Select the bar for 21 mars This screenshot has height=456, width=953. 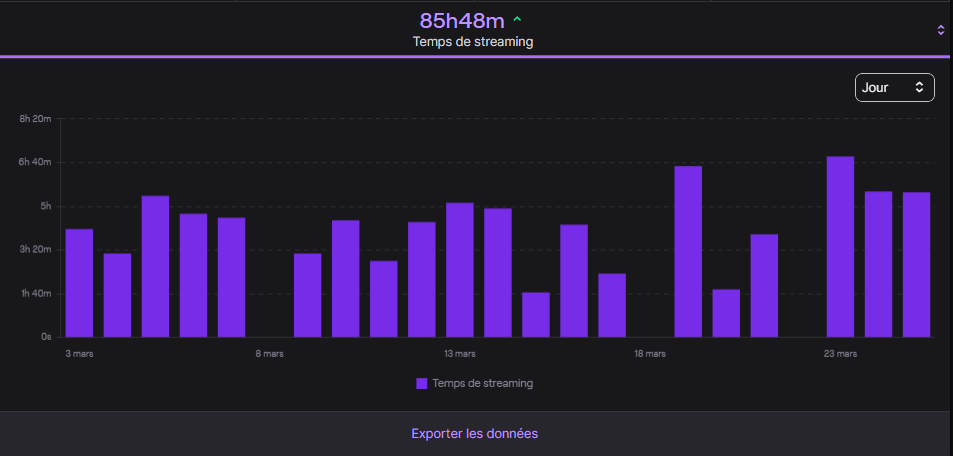click(765, 286)
